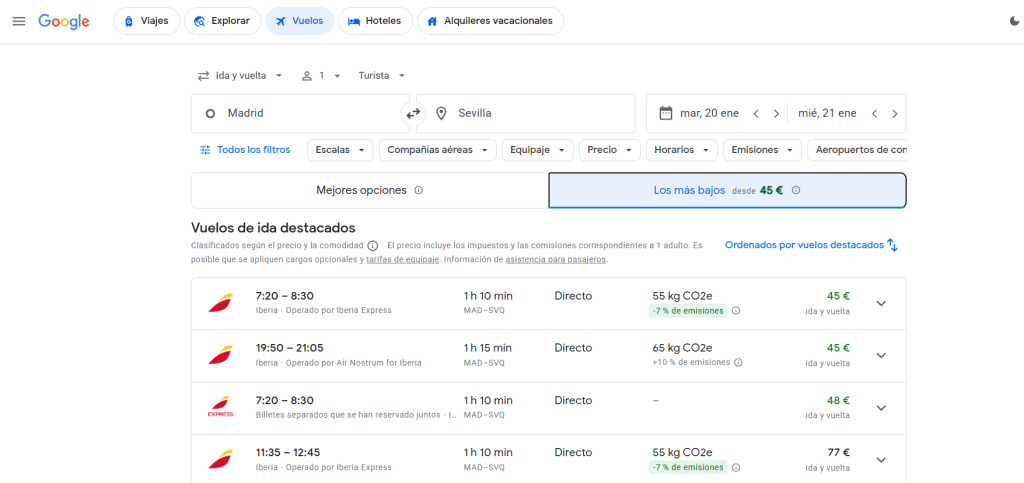Viewport: 1024px width, 483px height.
Task: Click info icon beside Los más bajos price
Action: tap(796, 191)
